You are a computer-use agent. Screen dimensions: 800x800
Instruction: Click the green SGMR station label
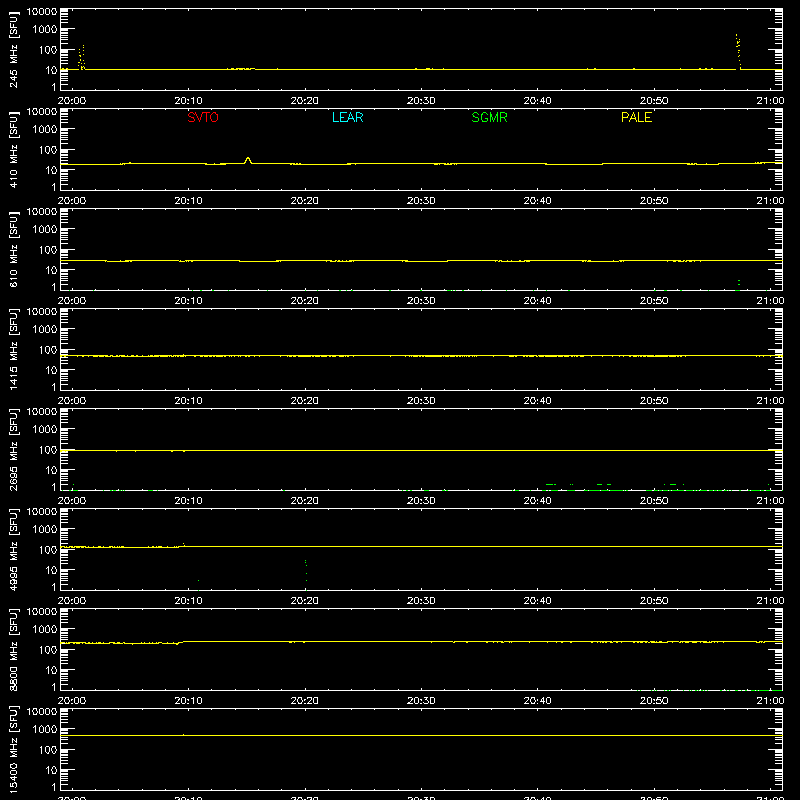coord(489,117)
